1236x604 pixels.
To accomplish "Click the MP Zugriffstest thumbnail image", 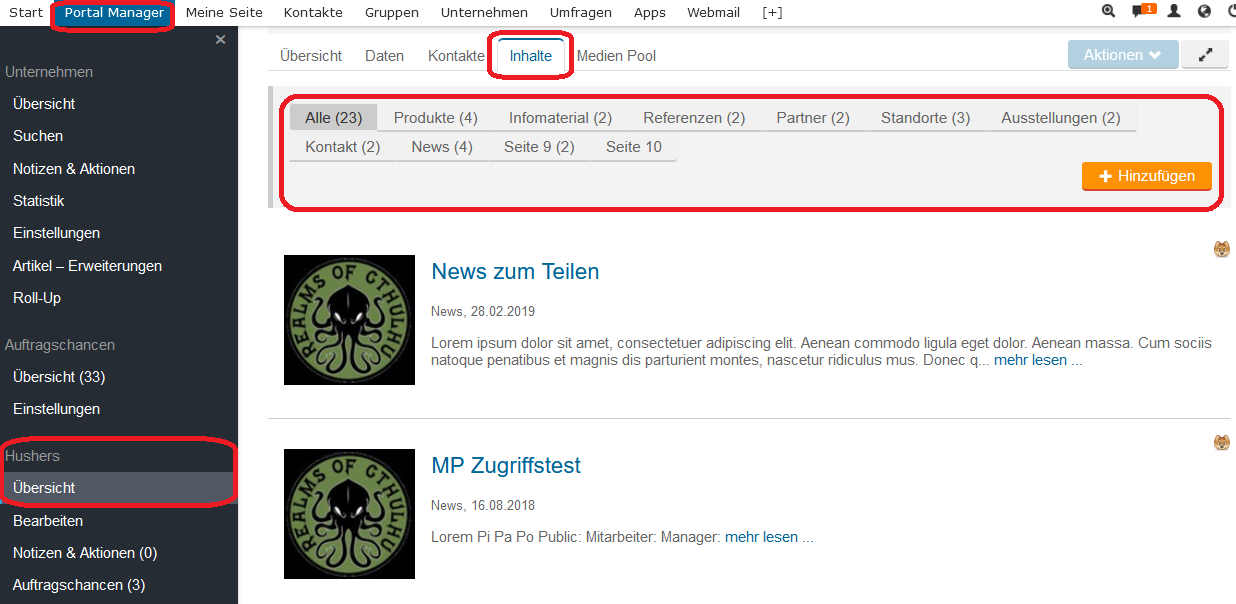I will [349, 514].
